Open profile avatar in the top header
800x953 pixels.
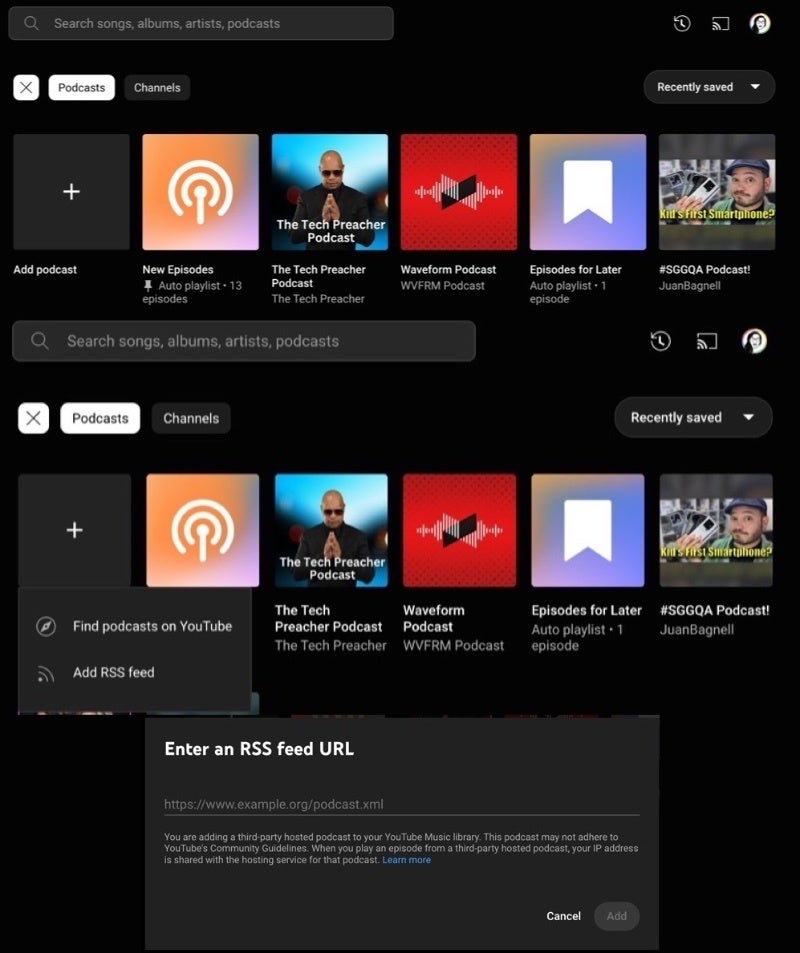point(760,24)
